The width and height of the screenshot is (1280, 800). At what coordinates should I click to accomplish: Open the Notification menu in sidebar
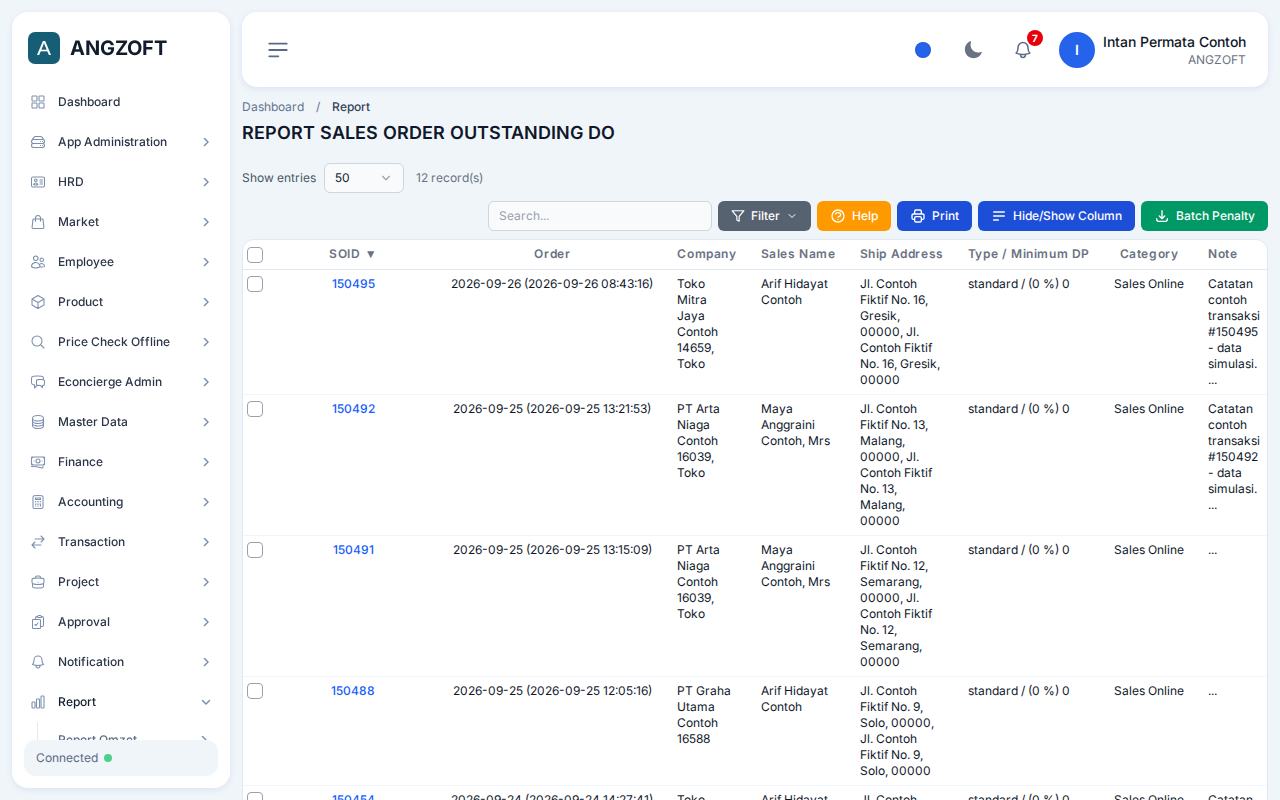(x=121, y=662)
